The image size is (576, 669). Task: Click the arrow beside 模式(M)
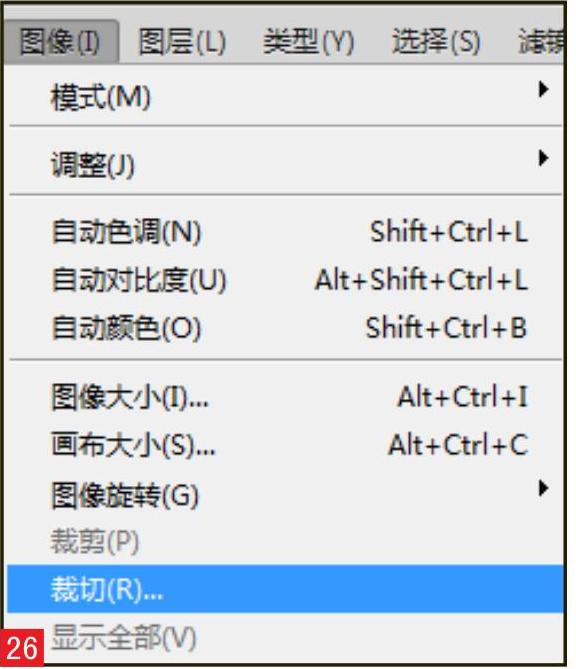[x=543, y=89]
